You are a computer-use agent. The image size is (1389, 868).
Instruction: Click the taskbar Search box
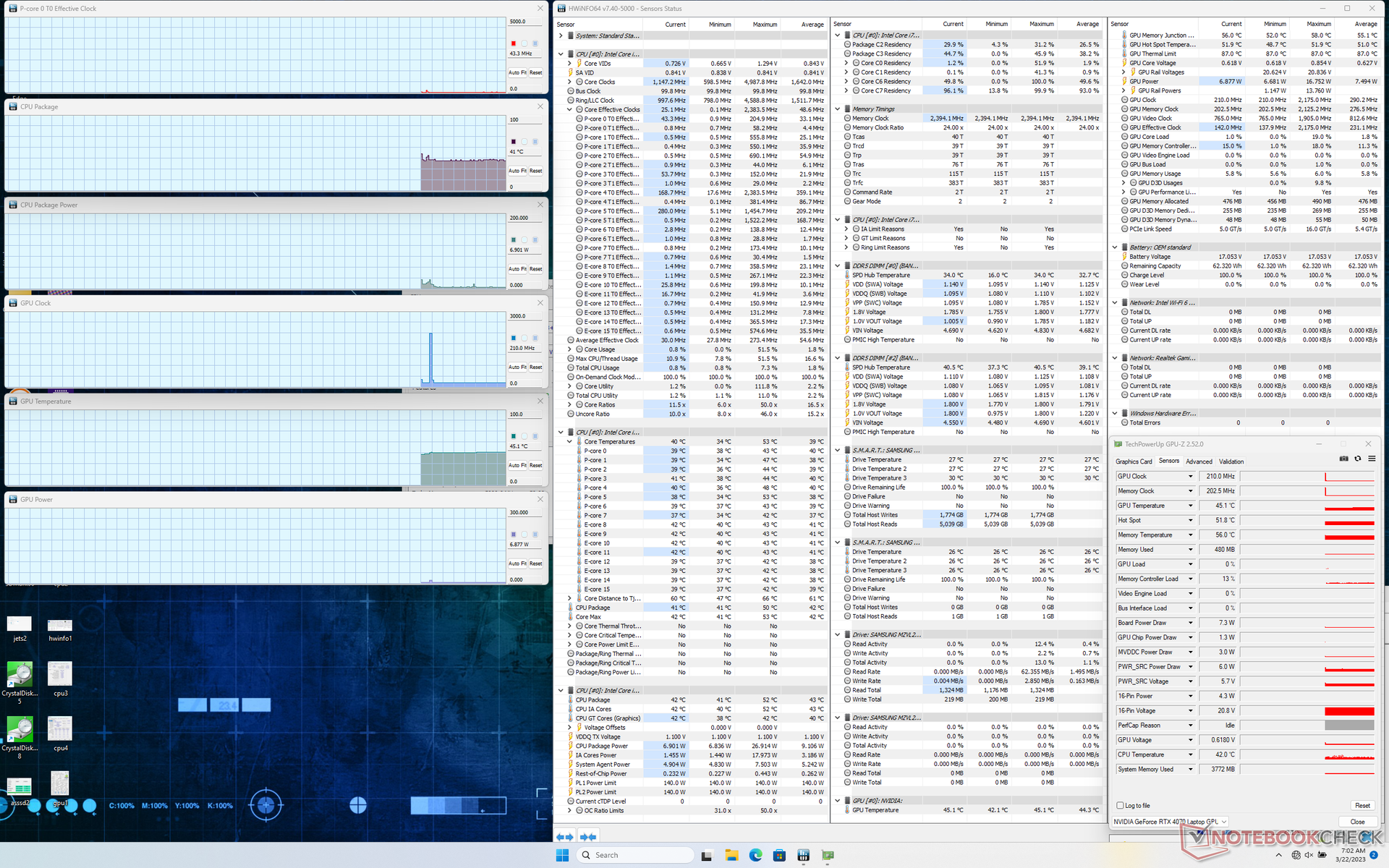(635, 855)
